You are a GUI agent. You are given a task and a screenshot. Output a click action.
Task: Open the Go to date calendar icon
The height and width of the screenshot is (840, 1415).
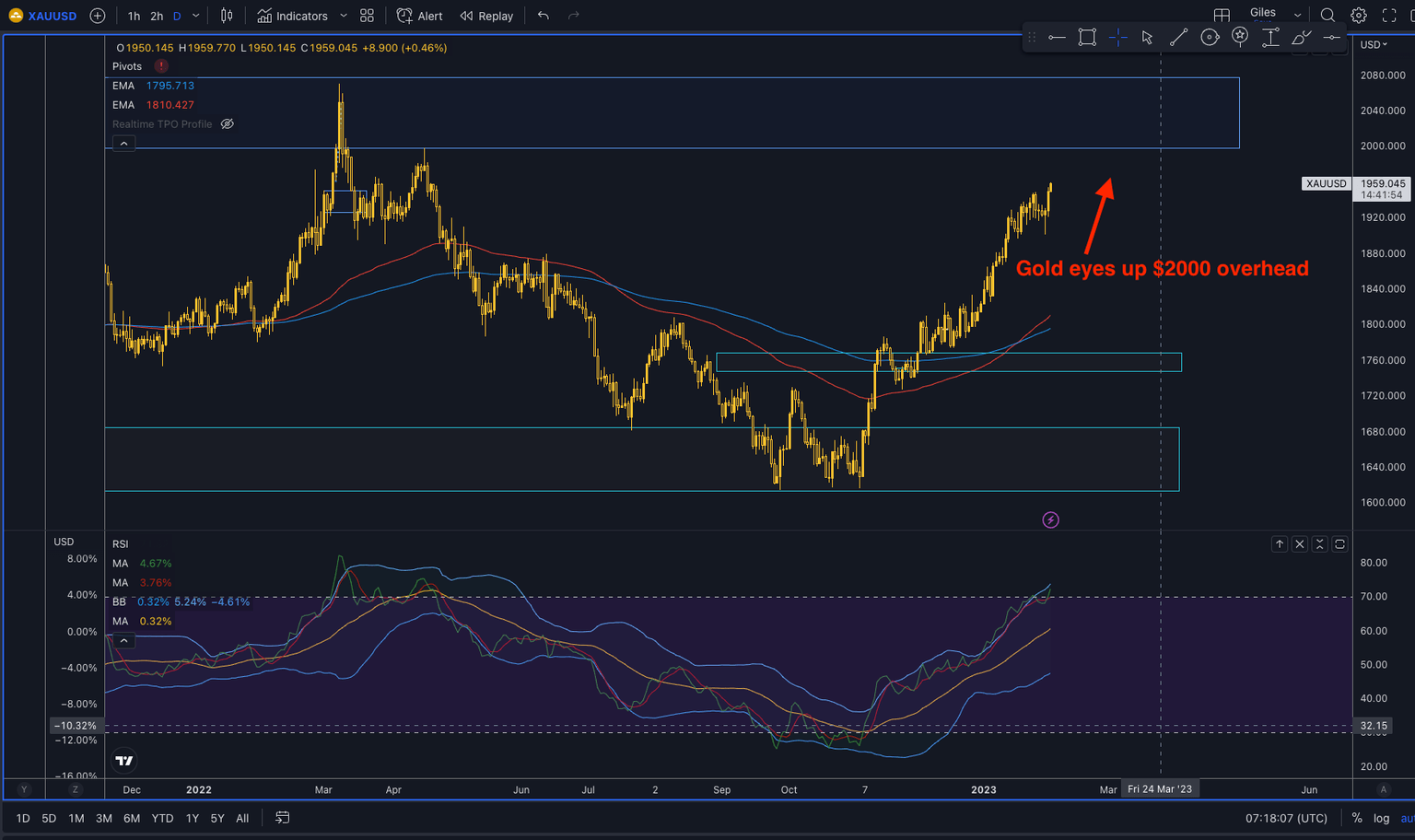(x=283, y=818)
